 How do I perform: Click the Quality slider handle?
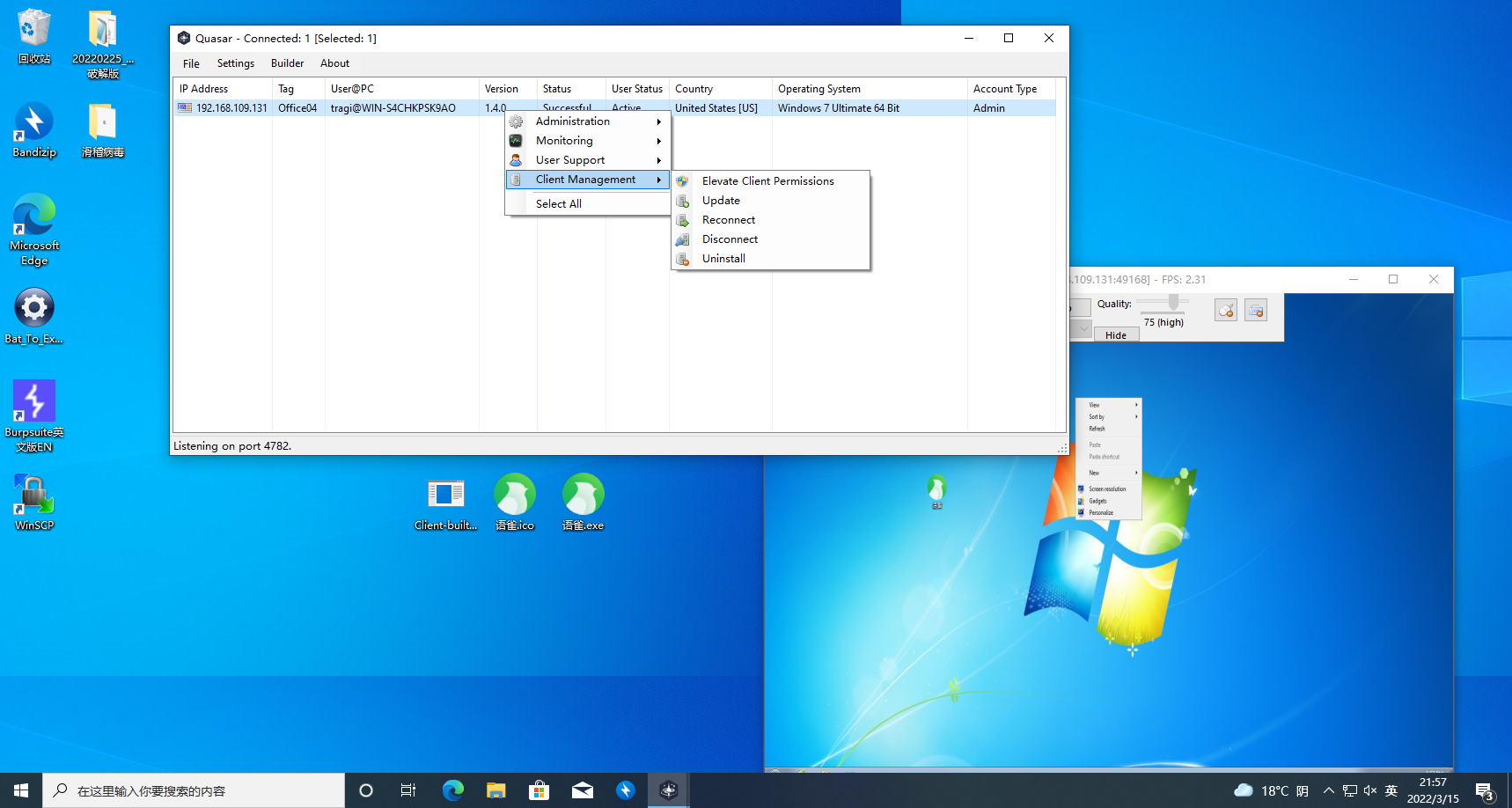tap(1173, 303)
